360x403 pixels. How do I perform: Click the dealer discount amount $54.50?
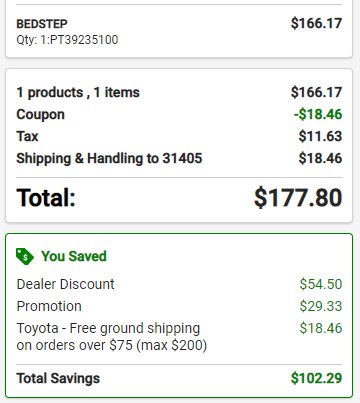(321, 284)
